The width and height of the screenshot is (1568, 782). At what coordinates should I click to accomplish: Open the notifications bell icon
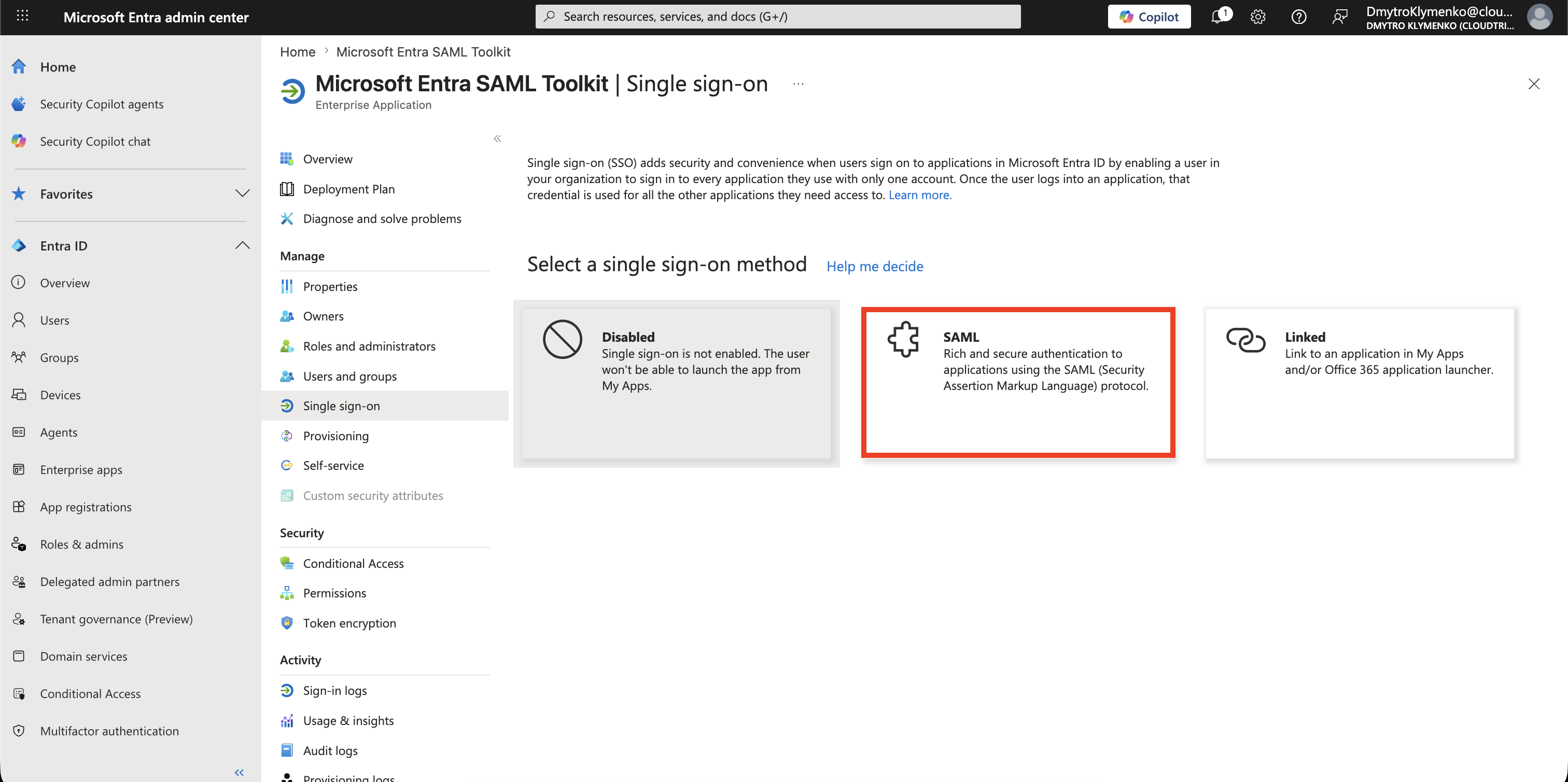(x=1219, y=17)
